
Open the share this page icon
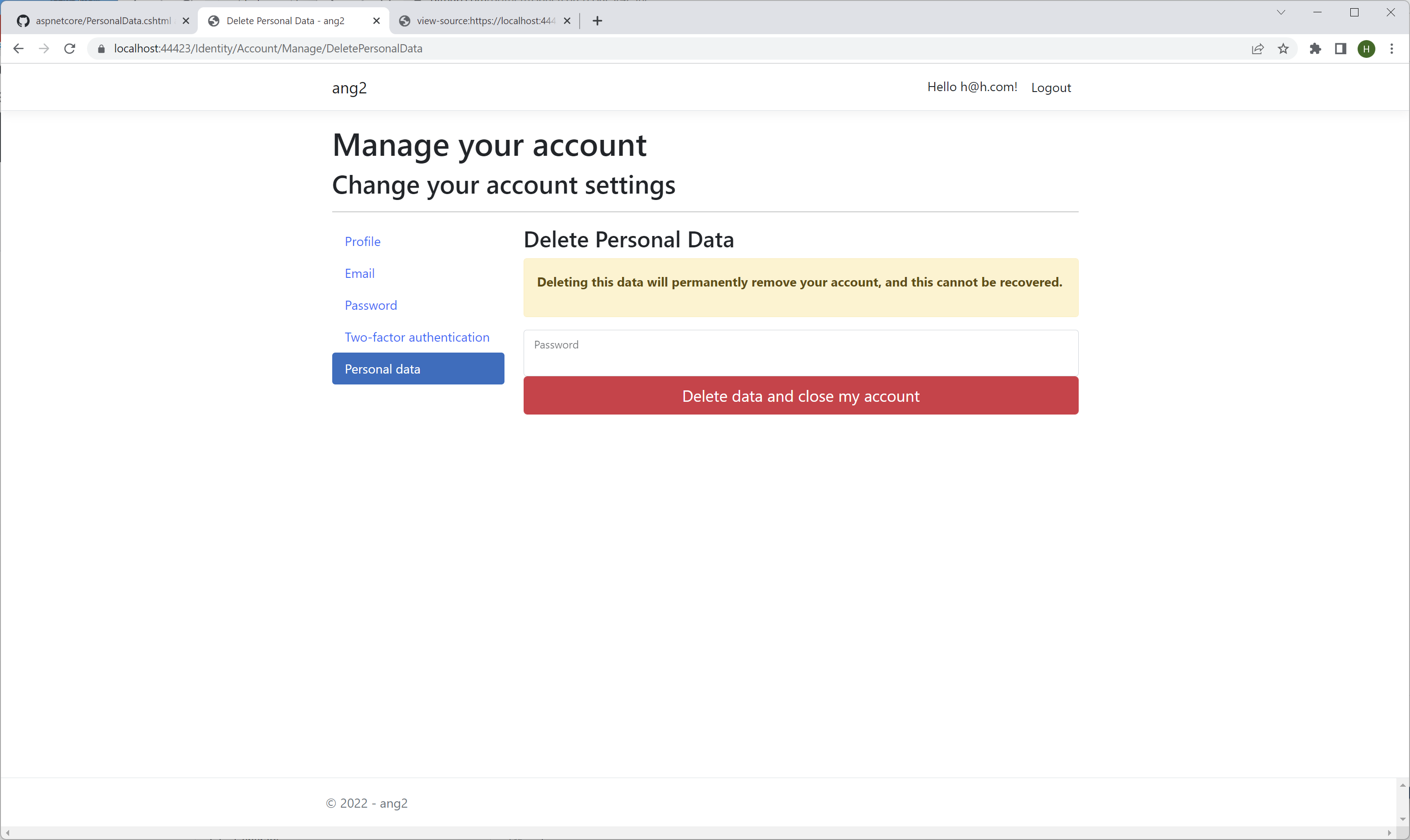(1258, 49)
